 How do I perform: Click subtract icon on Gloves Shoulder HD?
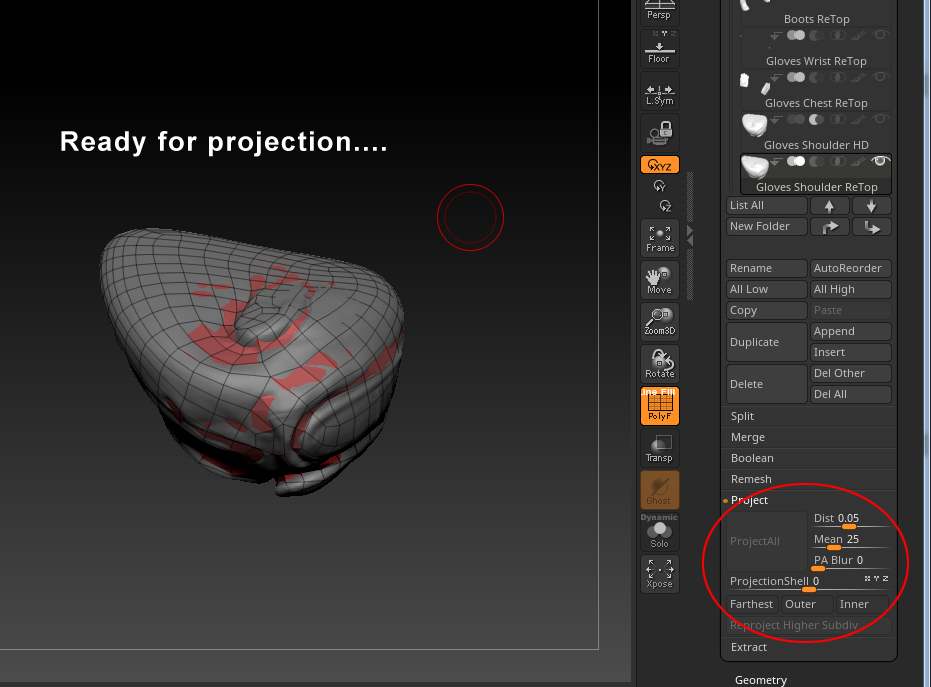pyautogui.click(x=817, y=119)
